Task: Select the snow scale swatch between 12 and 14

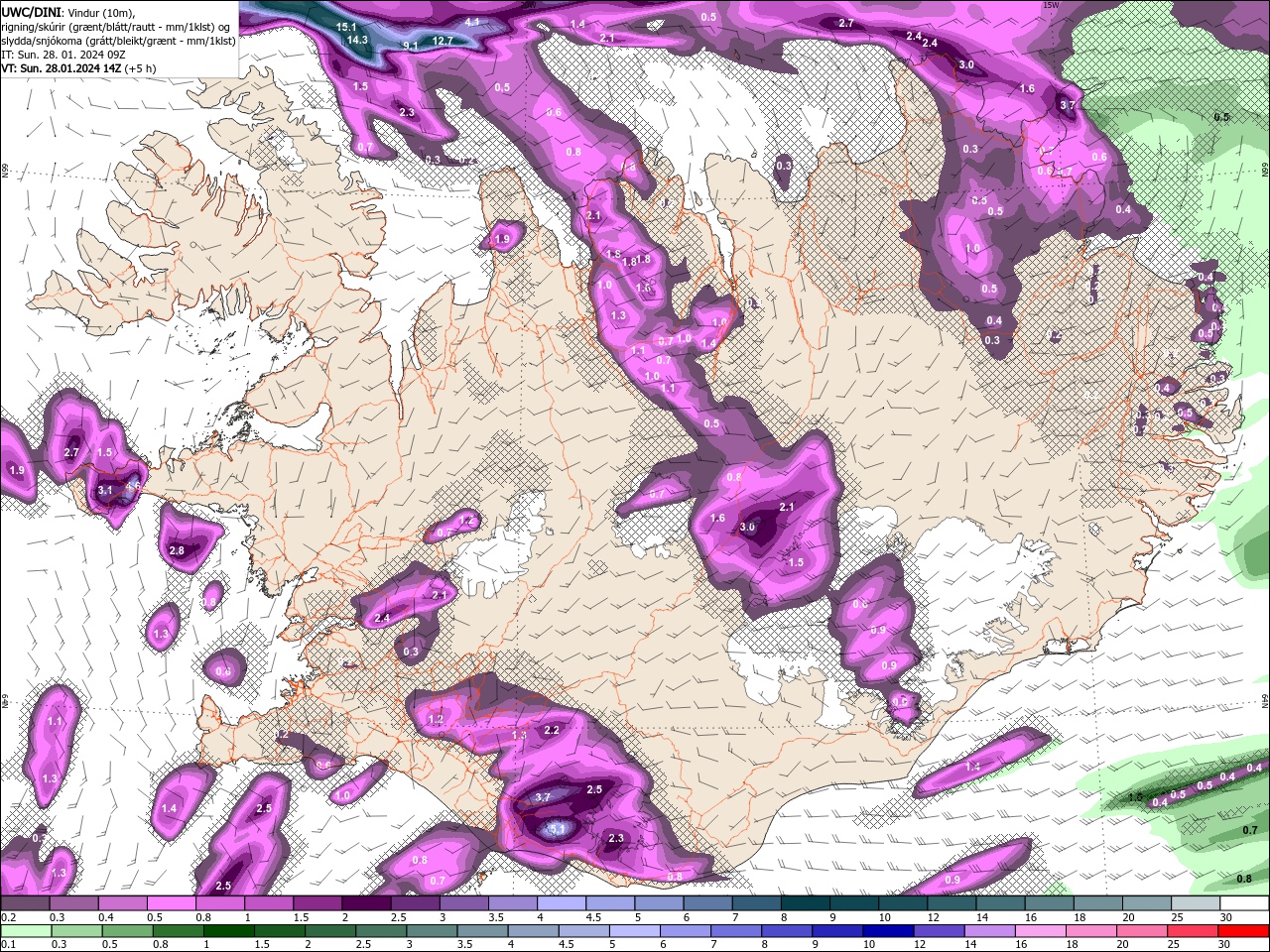Action: coord(952,903)
